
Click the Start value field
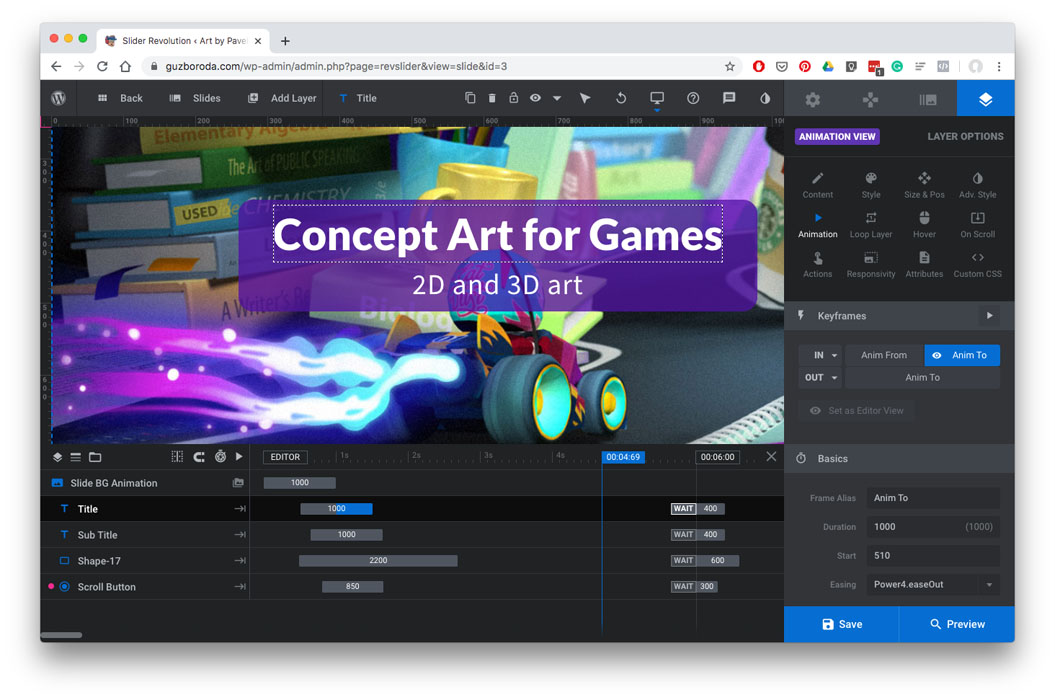tap(933, 556)
